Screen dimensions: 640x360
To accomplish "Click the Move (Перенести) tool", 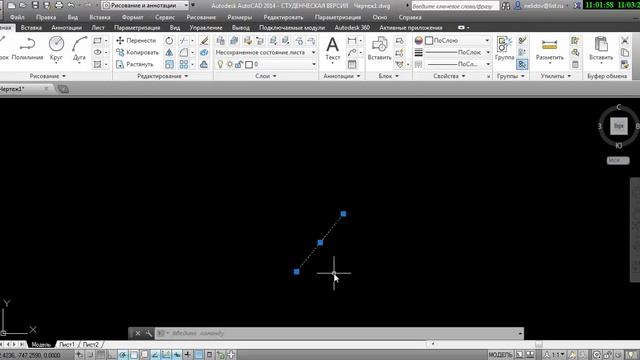I will pos(136,40).
